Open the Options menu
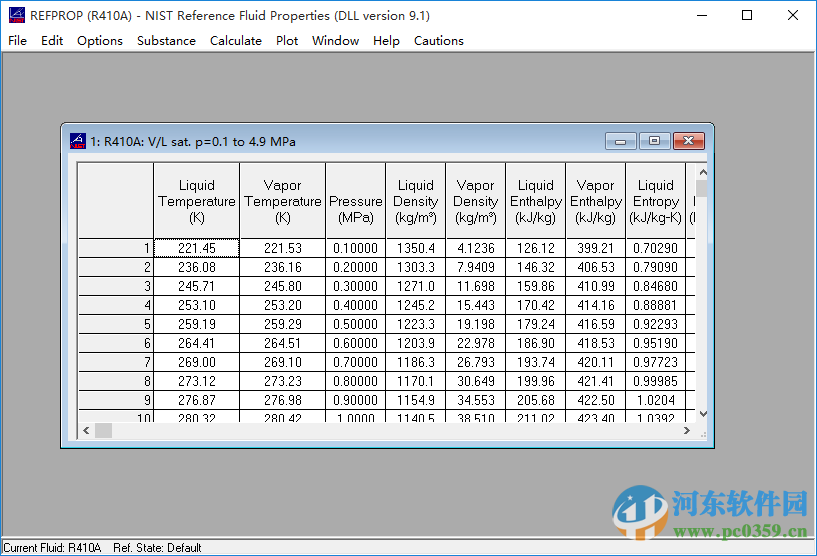 pos(100,41)
